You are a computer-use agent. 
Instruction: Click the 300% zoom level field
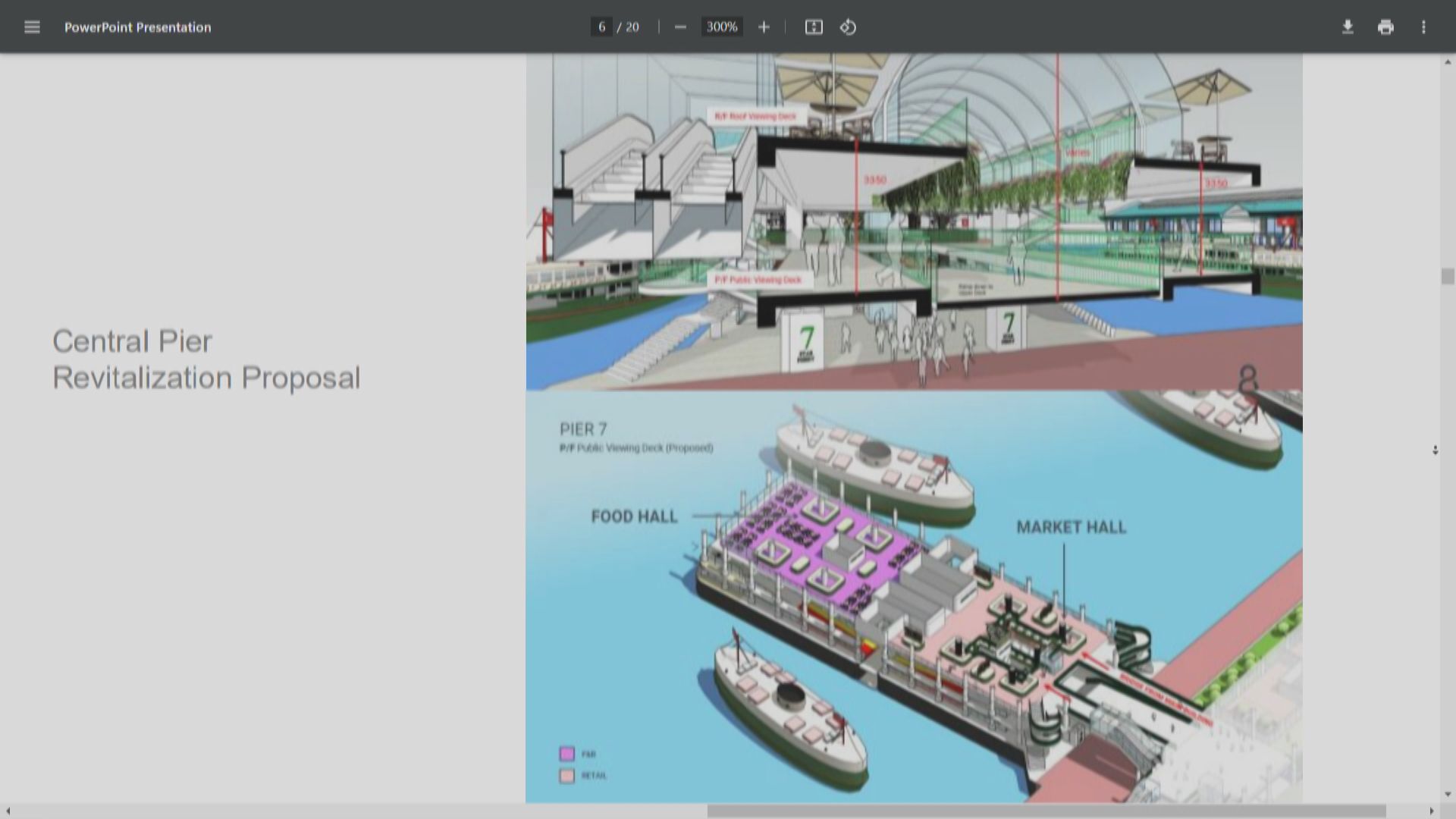click(x=721, y=27)
